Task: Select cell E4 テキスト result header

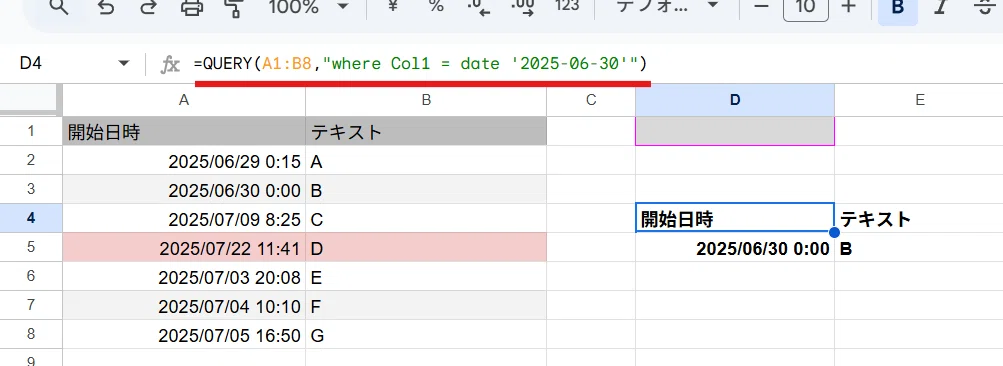Action: pyautogui.click(x=919, y=218)
